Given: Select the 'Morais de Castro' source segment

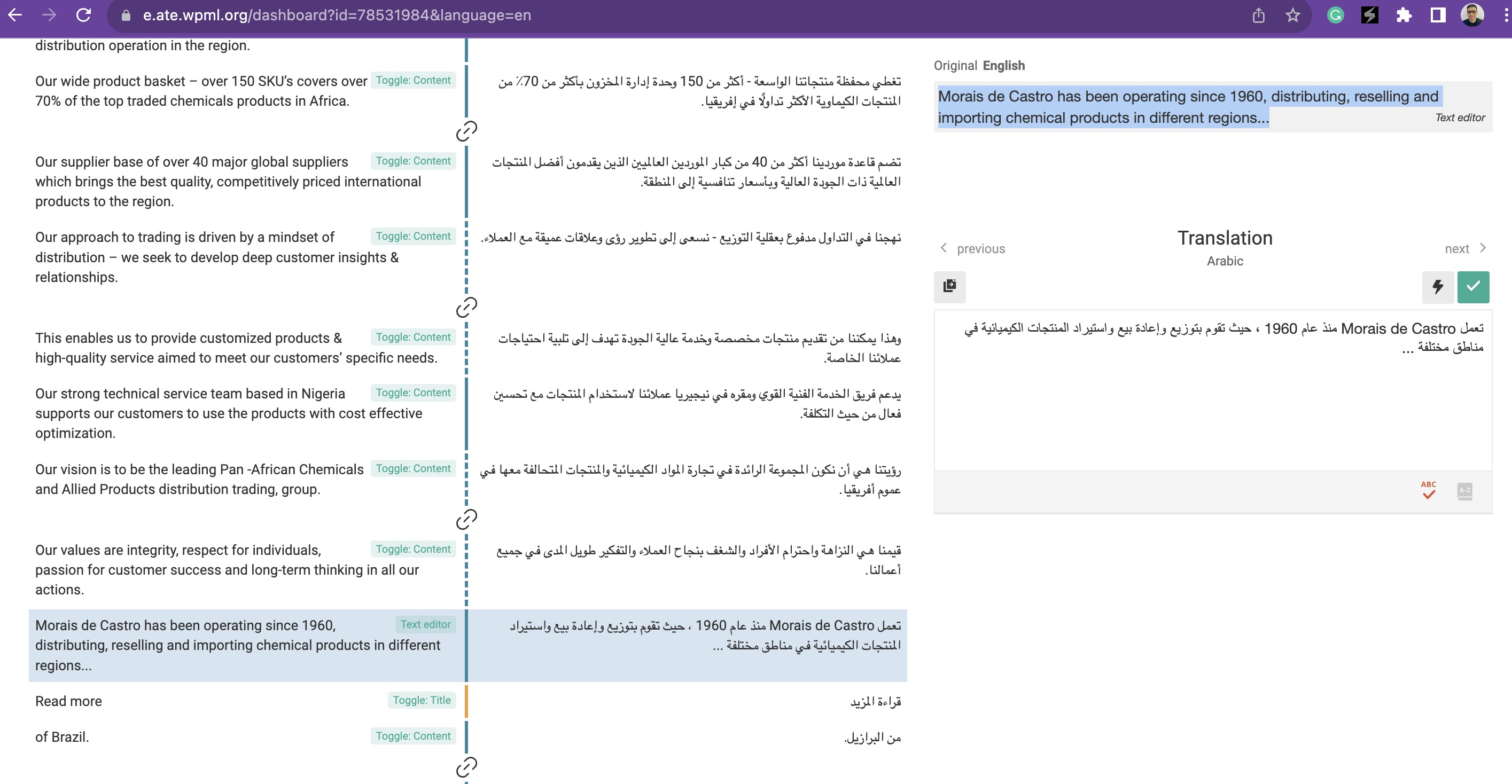Looking at the screenshot, I should [238, 646].
